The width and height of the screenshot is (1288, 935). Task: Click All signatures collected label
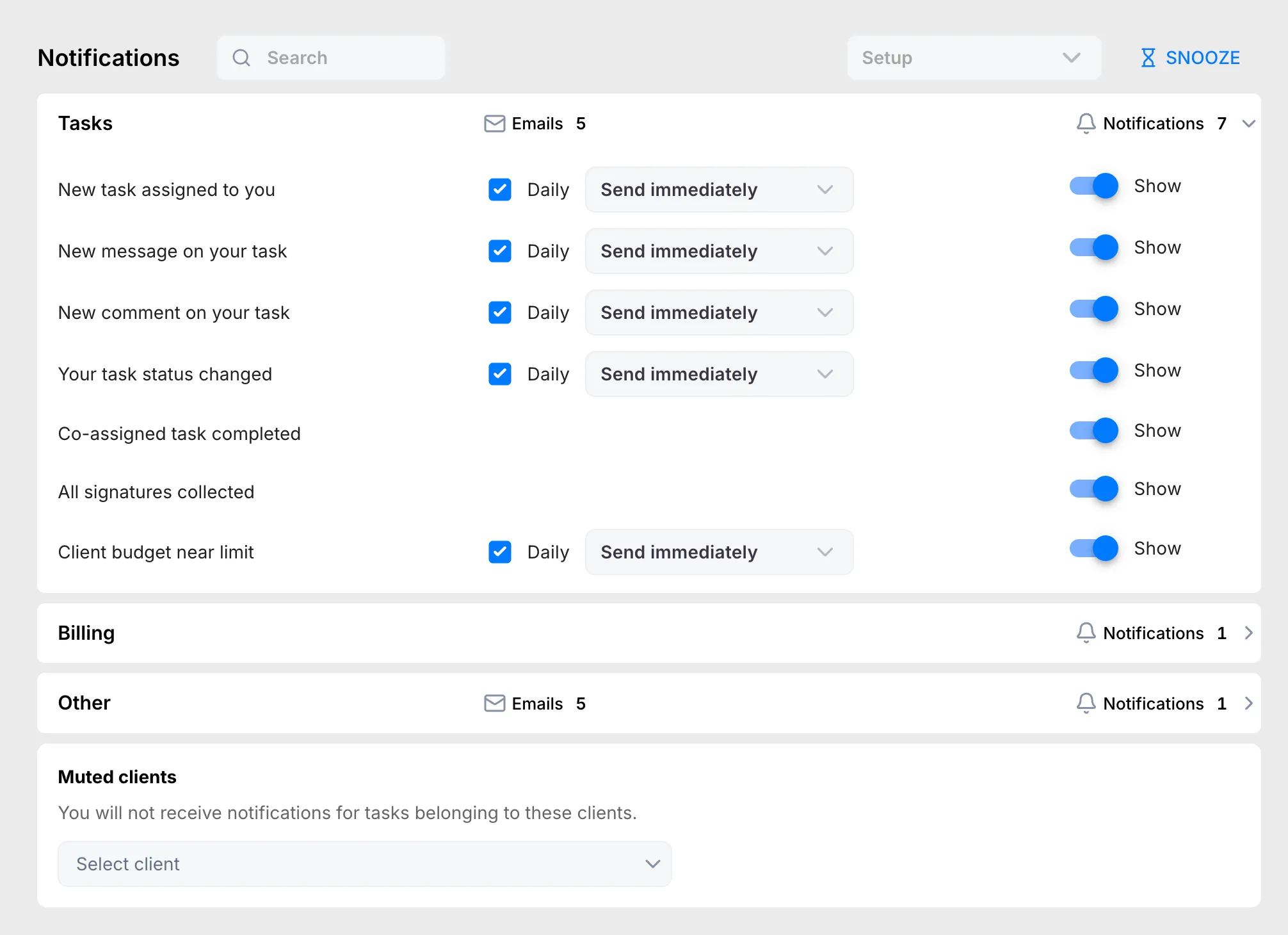pos(156,492)
